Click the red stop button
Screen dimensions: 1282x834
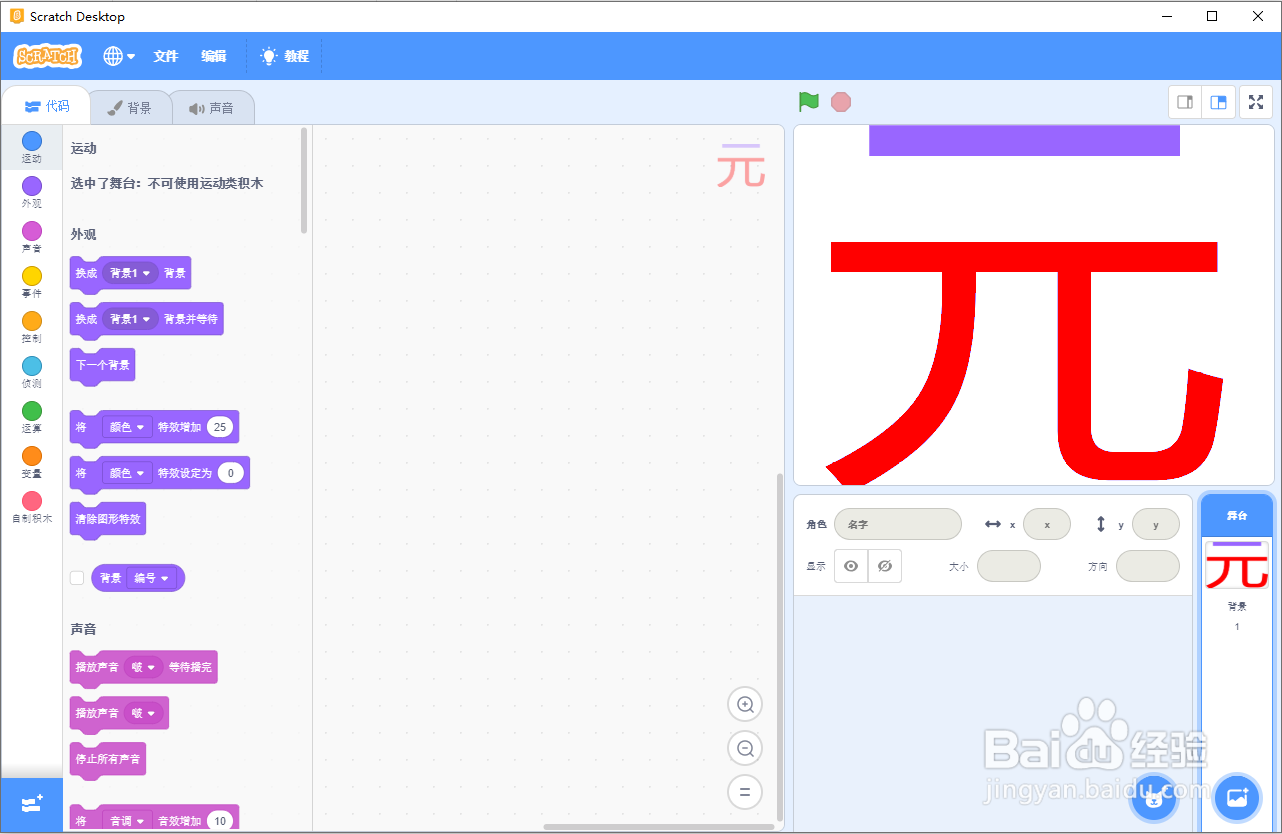click(x=840, y=101)
